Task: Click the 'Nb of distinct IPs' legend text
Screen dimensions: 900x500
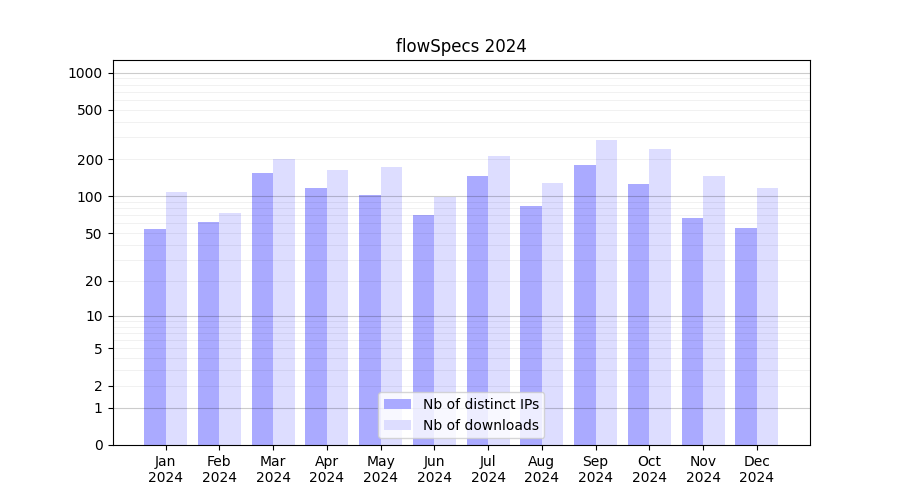Action: coord(480,404)
